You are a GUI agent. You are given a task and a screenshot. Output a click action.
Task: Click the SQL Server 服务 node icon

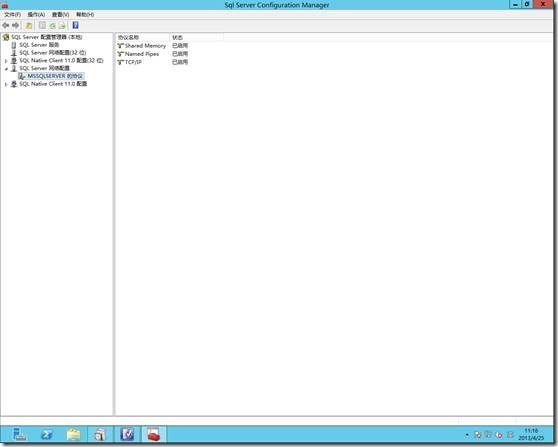(14, 45)
